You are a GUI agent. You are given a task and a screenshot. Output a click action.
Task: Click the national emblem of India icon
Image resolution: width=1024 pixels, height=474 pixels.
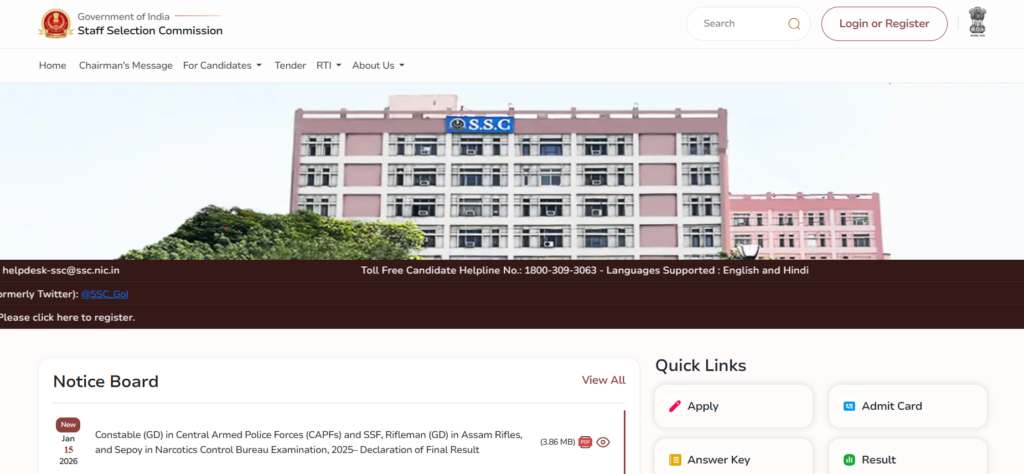(x=977, y=23)
